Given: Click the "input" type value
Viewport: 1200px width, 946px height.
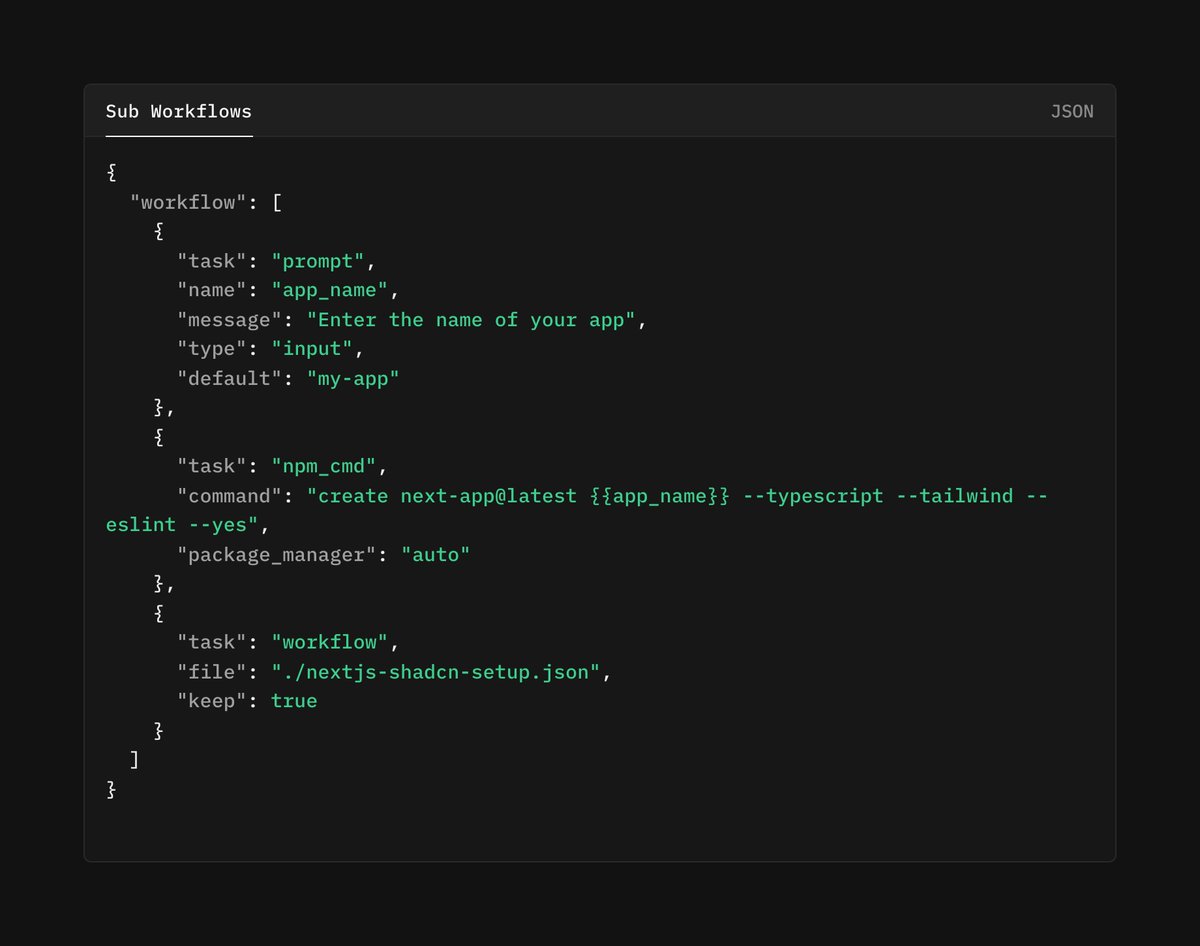Looking at the screenshot, I should [x=312, y=349].
